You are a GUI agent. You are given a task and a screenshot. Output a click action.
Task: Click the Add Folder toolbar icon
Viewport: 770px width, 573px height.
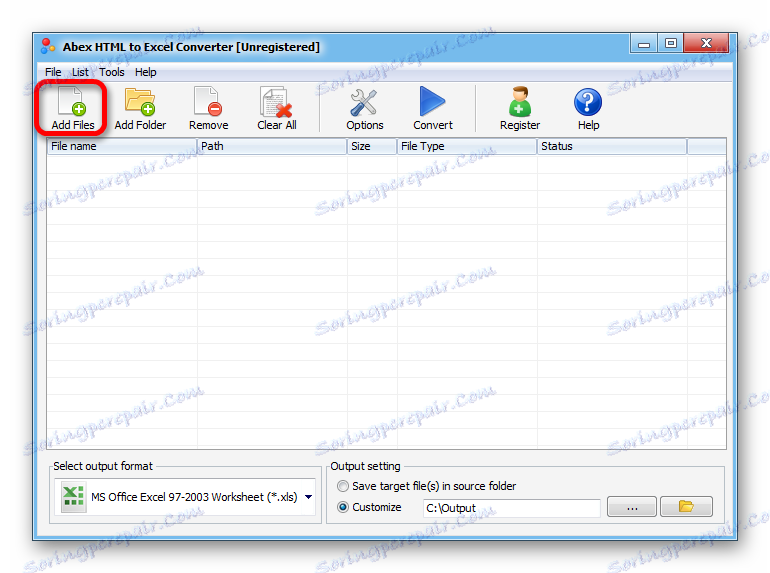pyautogui.click(x=140, y=101)
